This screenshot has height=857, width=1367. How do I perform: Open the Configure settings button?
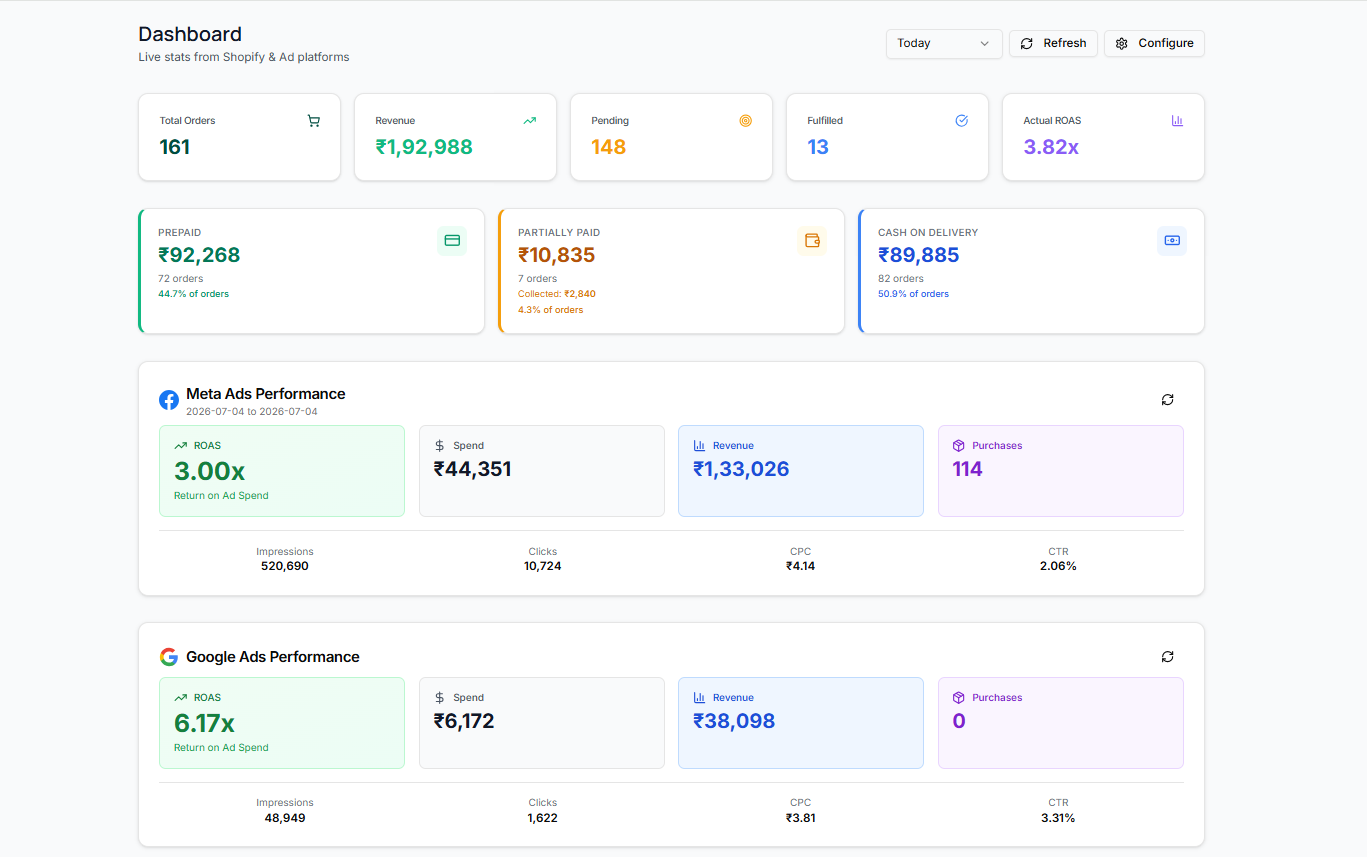pyautogui.click(x=1155, y=44)
